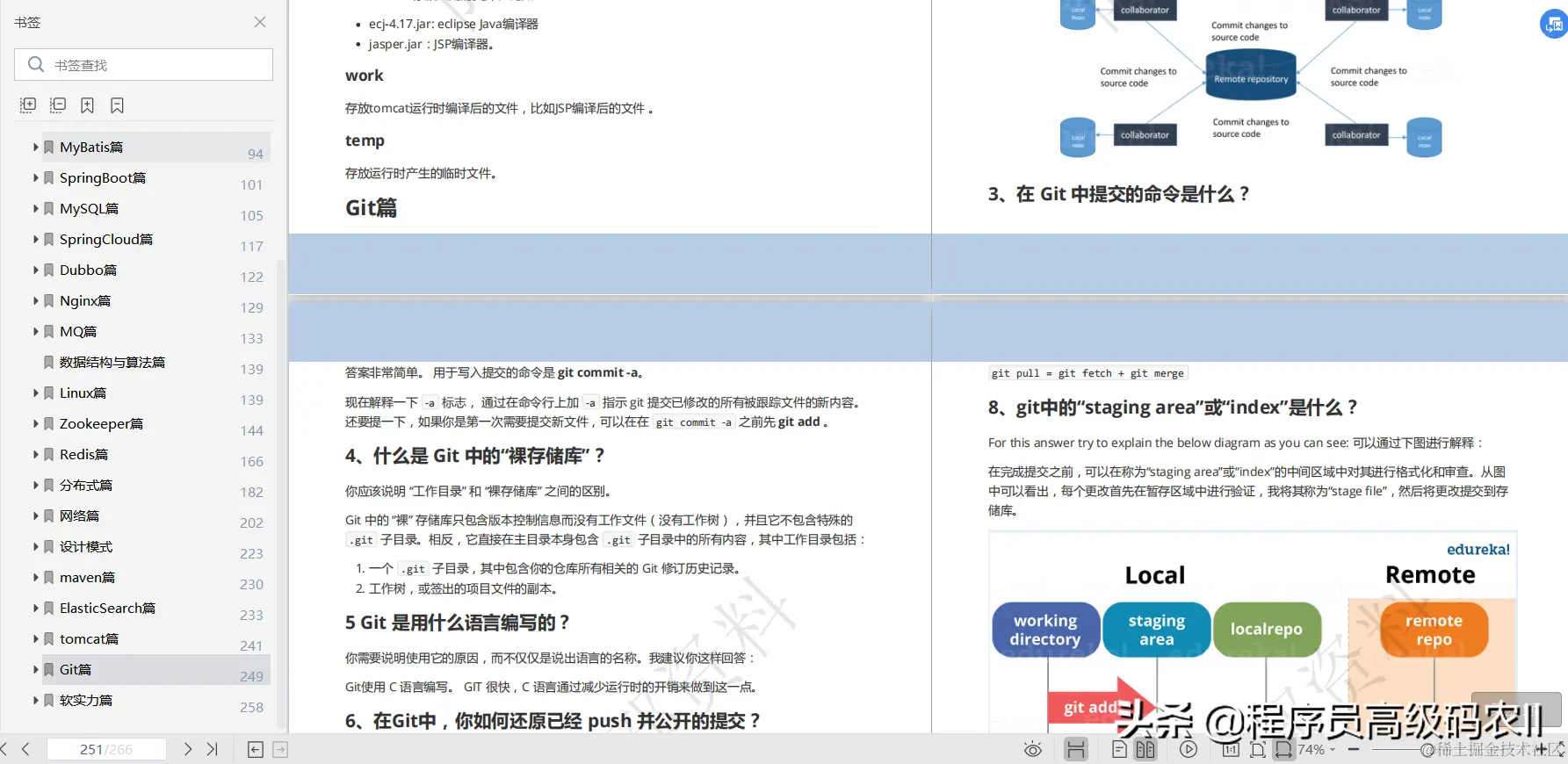Fit page to window icon

click(1258, 749)
